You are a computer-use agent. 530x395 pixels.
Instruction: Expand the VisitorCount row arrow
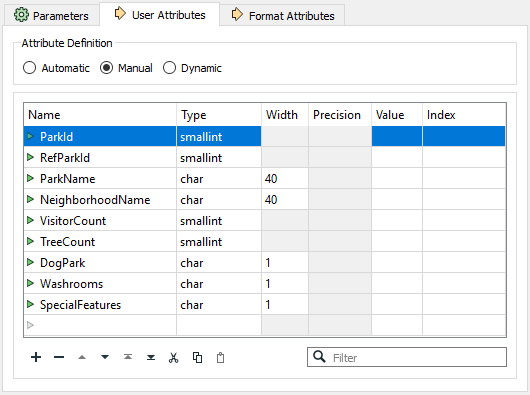pyautogui.click(x=30, y=220)
